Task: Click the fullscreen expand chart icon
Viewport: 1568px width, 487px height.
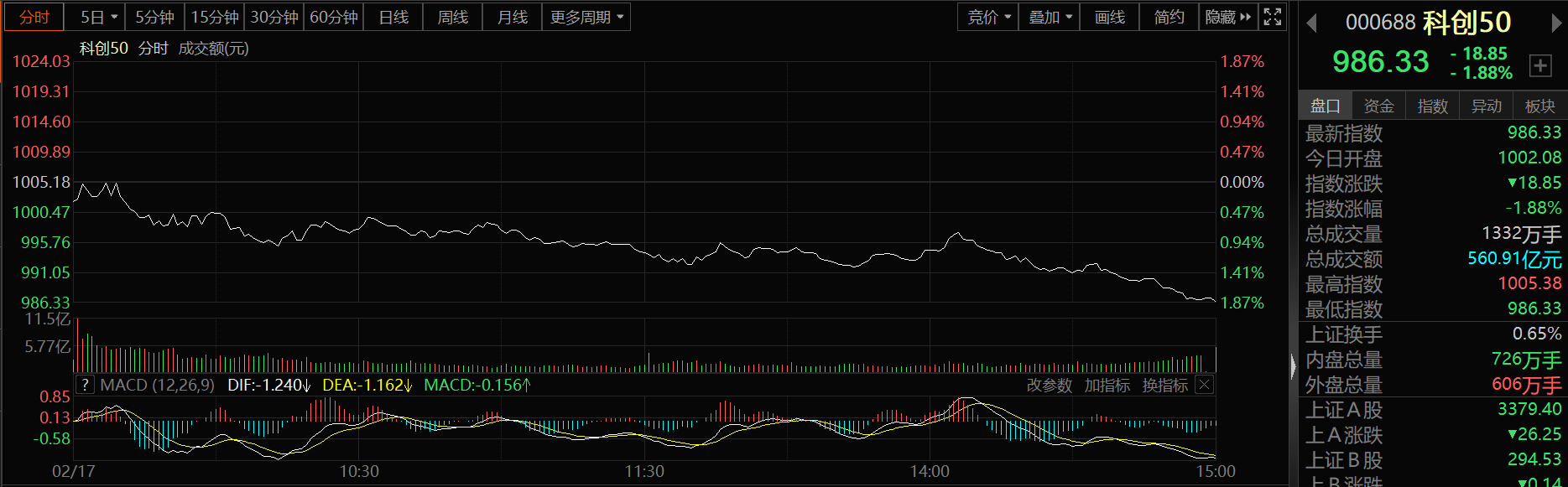Action: [x=1272, y=17]
